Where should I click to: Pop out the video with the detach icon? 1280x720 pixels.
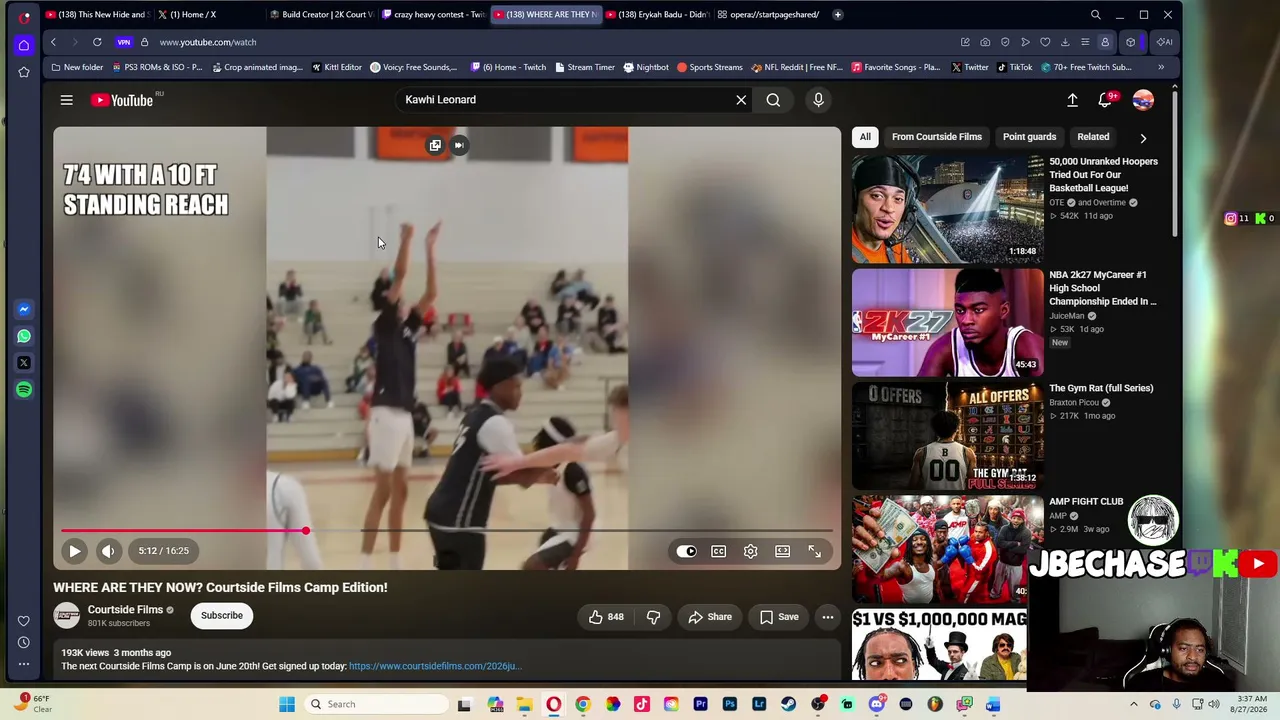tap(435, 146)
